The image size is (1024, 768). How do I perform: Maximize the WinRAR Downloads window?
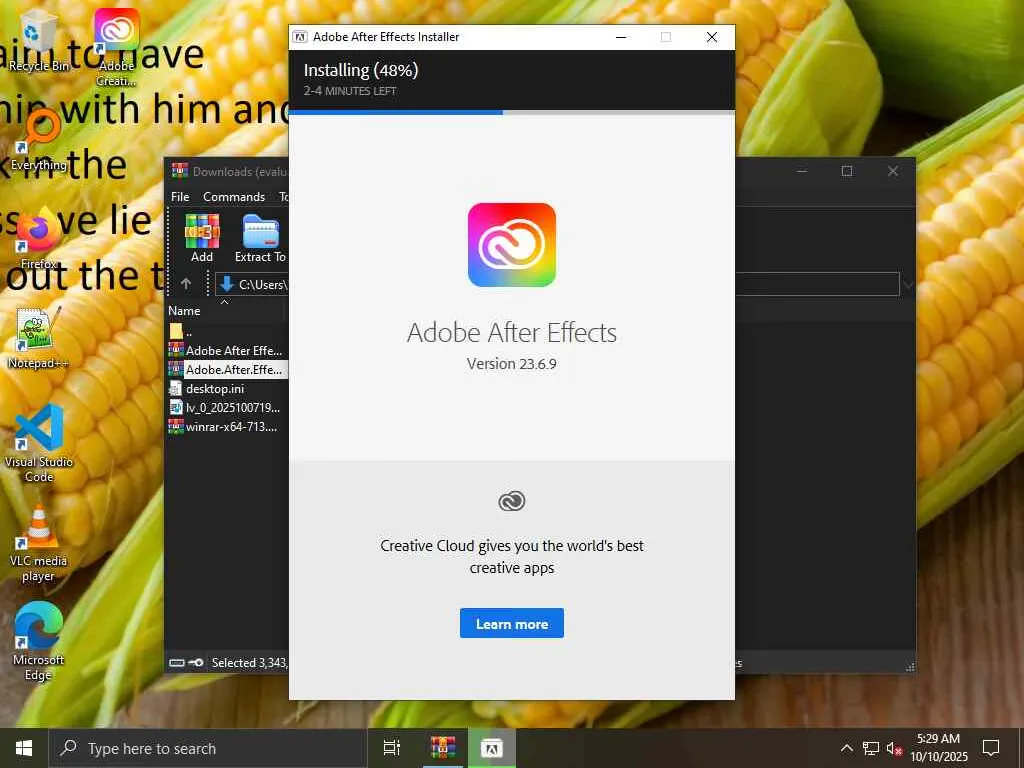[847, 171]
